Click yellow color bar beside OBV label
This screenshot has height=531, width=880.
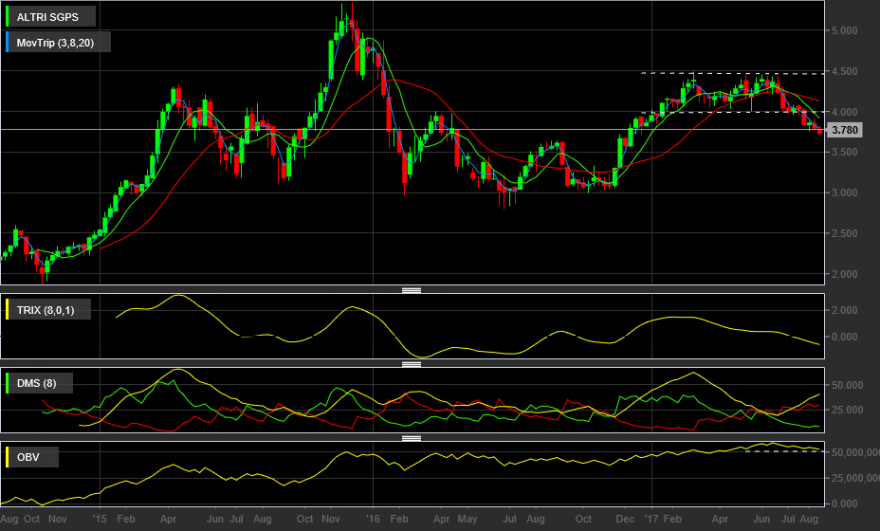7,457
